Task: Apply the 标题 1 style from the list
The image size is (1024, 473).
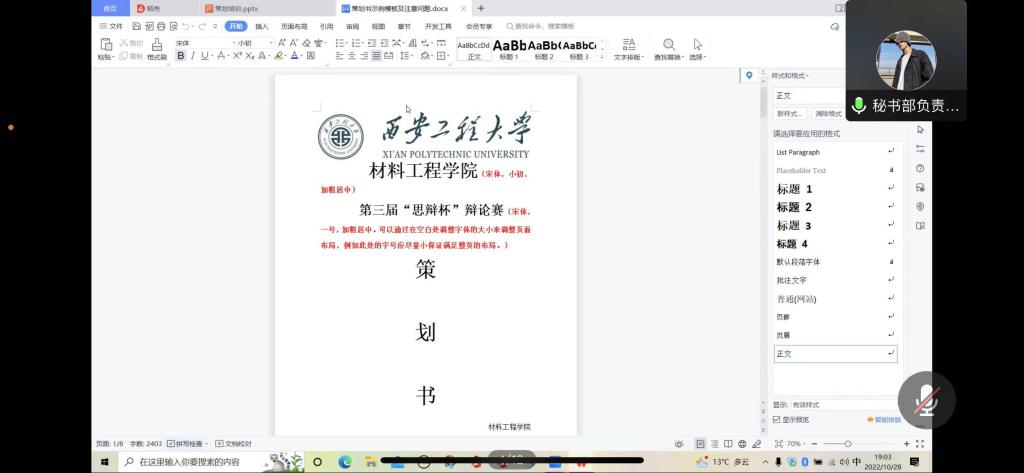Action: pyautogui.click(x=795, y=189)
